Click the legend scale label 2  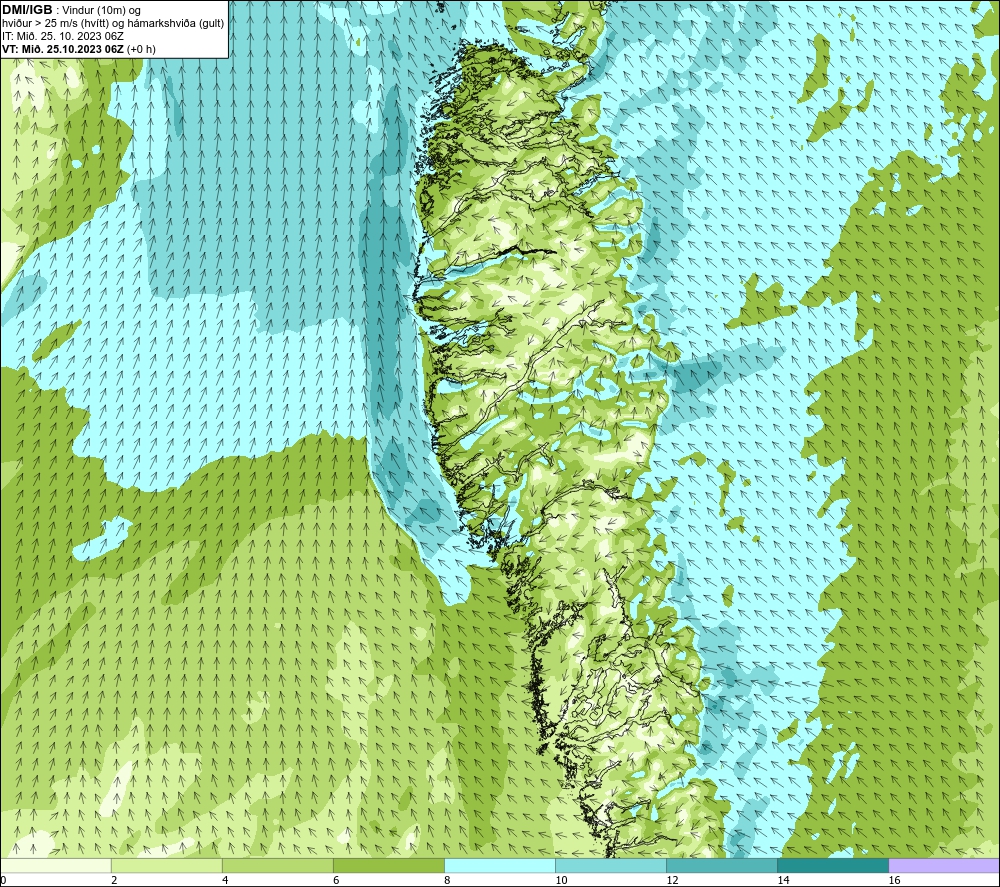(114, 881)
